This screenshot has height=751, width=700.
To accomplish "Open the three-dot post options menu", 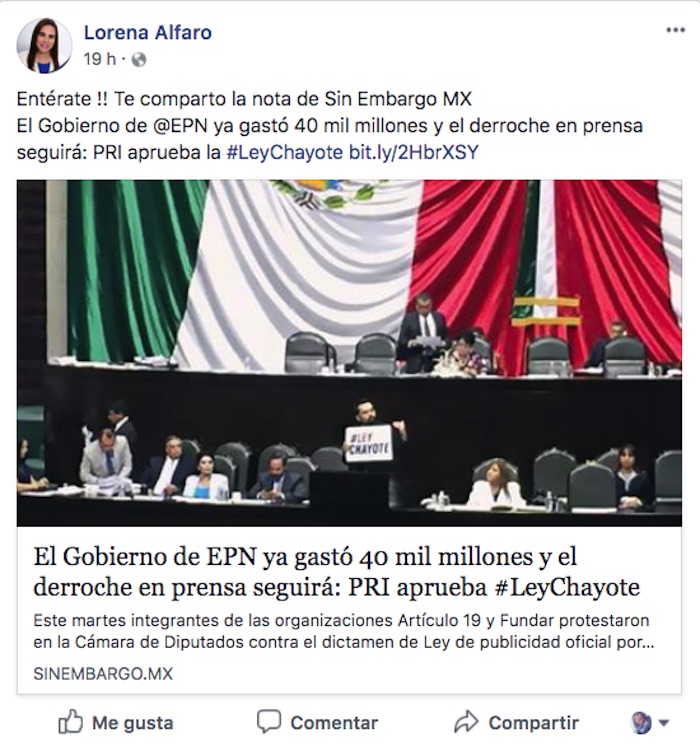I will (x=675, y=30).
